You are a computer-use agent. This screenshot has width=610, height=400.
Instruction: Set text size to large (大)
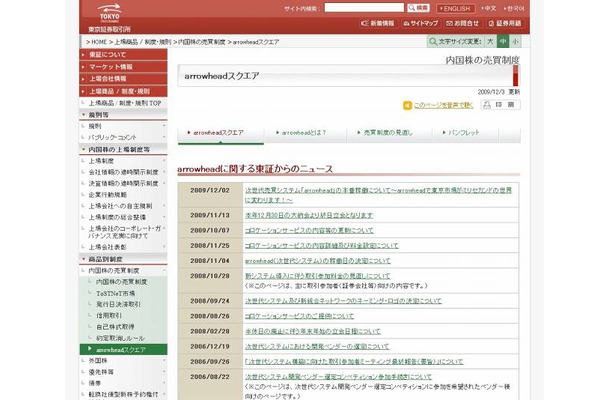(x=490, y=41)
